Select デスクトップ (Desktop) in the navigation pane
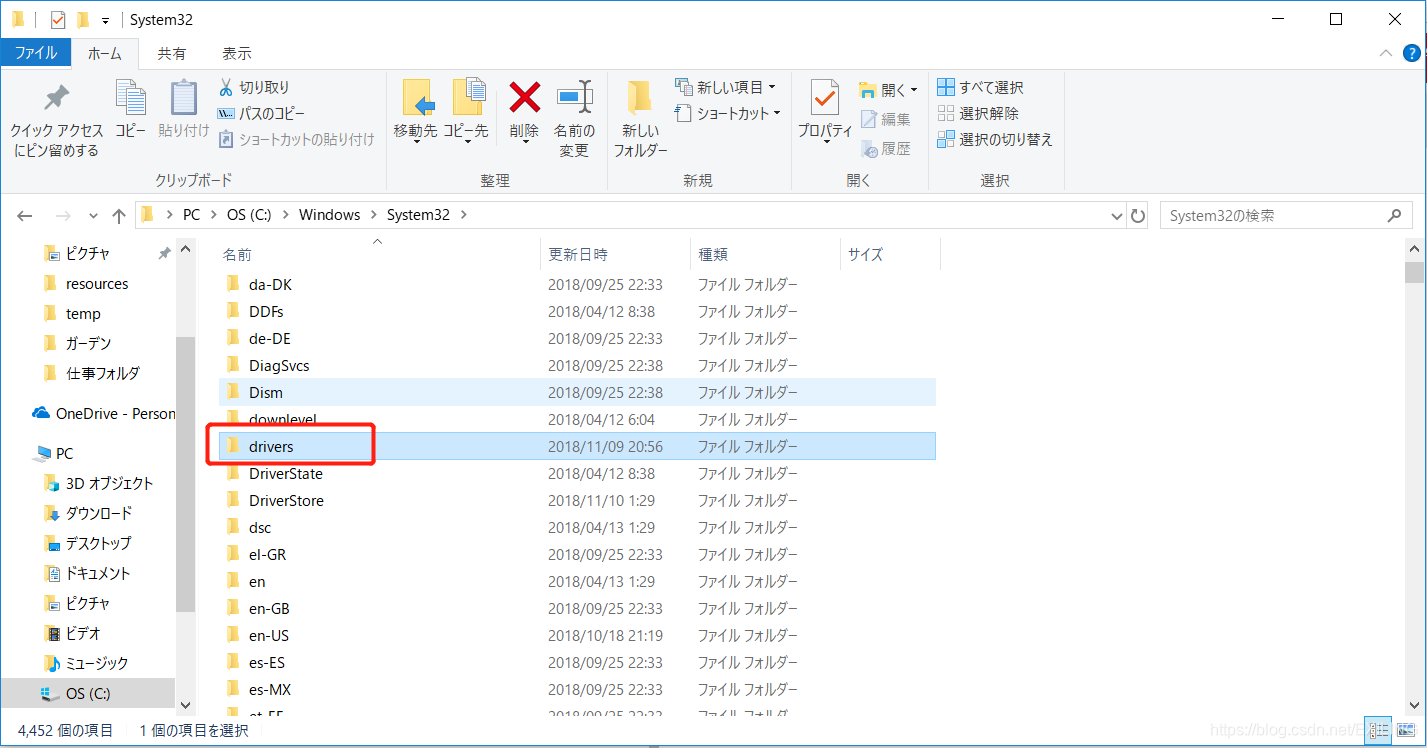This screenshot has height=748, width=1427. coord(87,543)
